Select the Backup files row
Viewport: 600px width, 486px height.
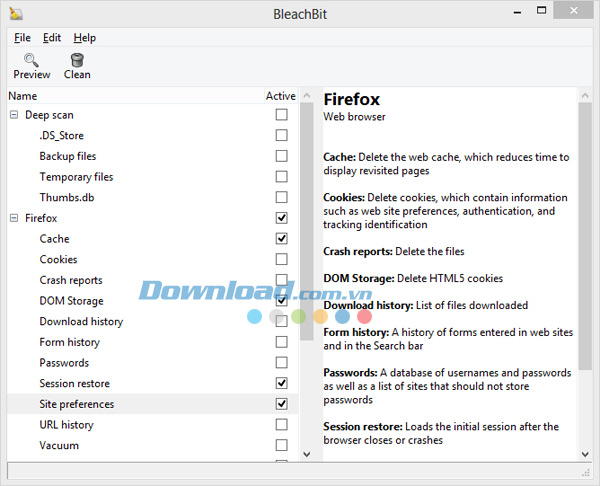(x=153, y=156)
